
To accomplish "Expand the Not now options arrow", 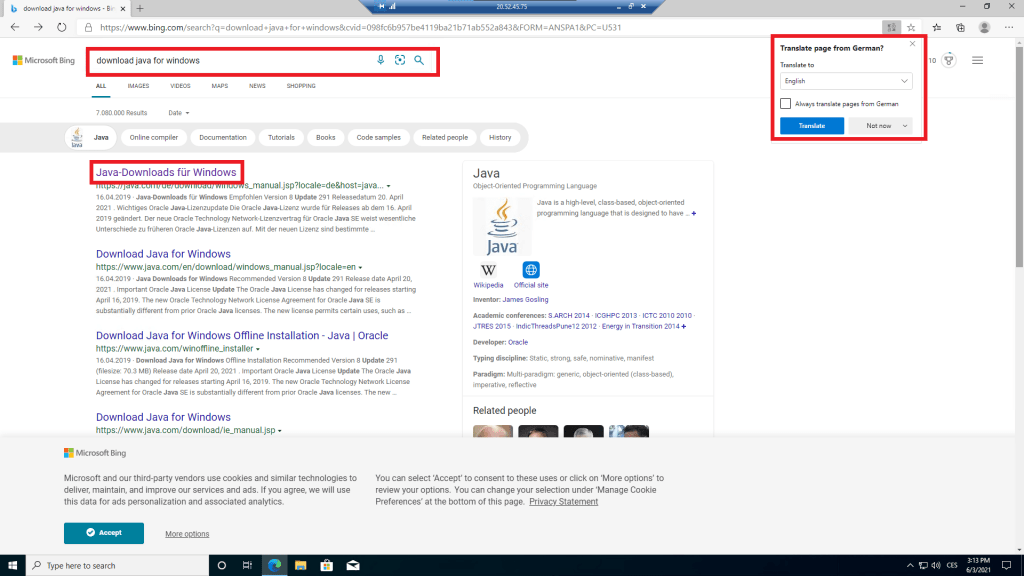I will click(x=905, y=126).
